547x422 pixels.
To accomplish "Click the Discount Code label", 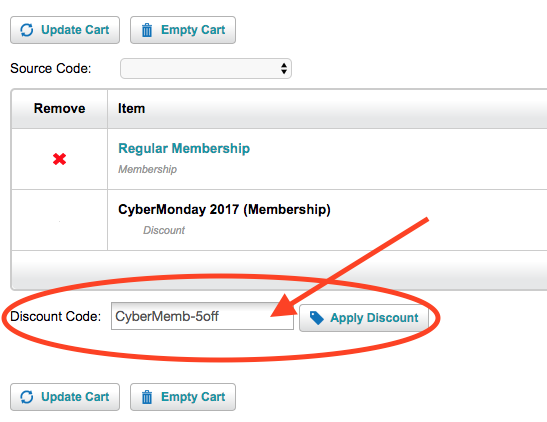I will pyautogui.click(x=55, y=316).
